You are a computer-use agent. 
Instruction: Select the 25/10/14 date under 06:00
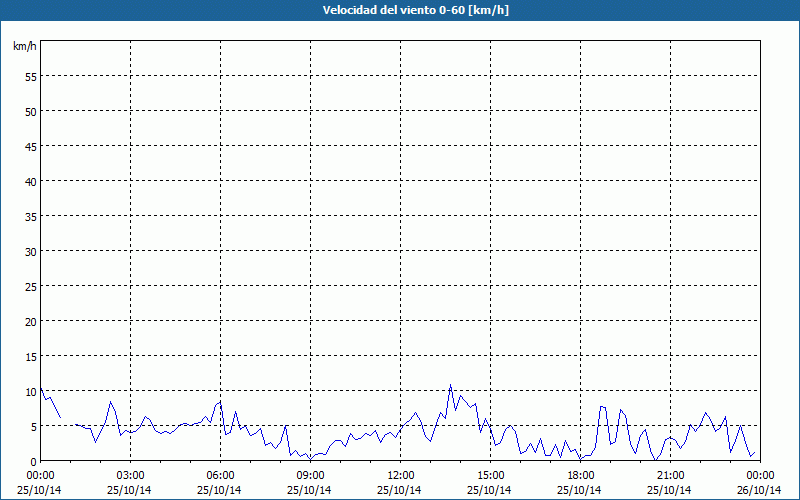coord(219,490)
